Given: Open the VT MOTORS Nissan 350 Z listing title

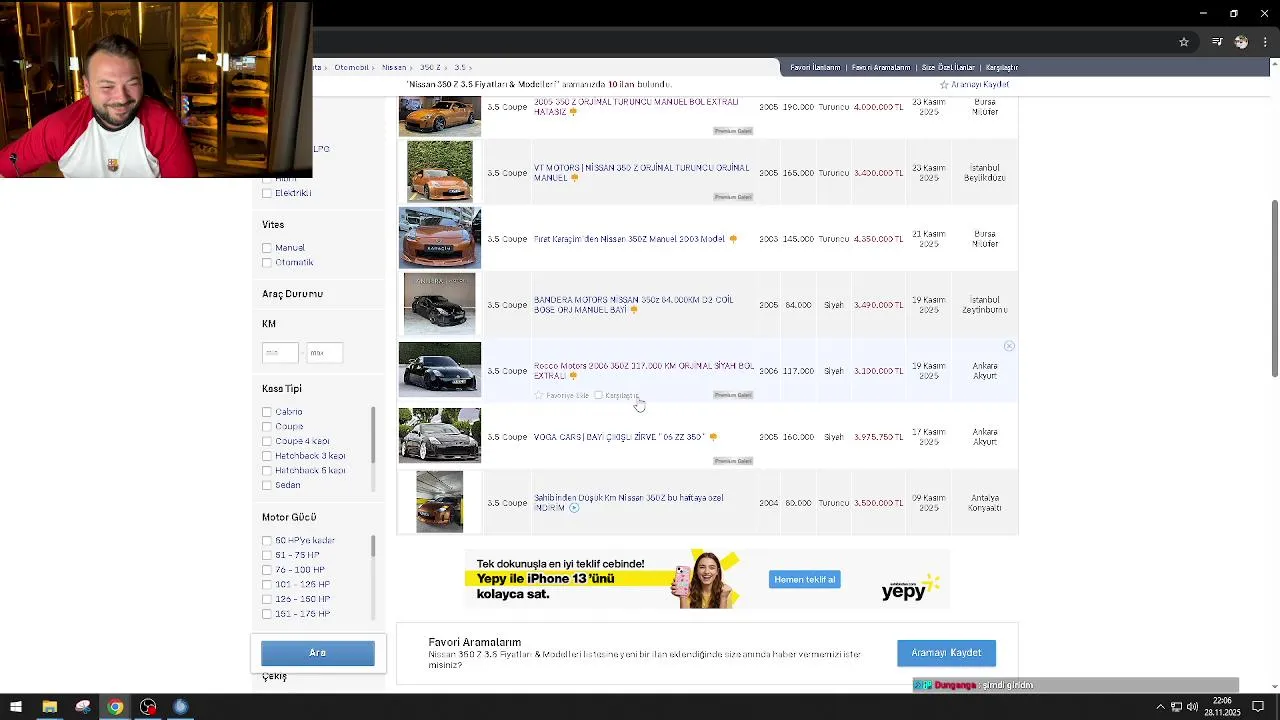Looking at the screenshot, I should 641,173.
